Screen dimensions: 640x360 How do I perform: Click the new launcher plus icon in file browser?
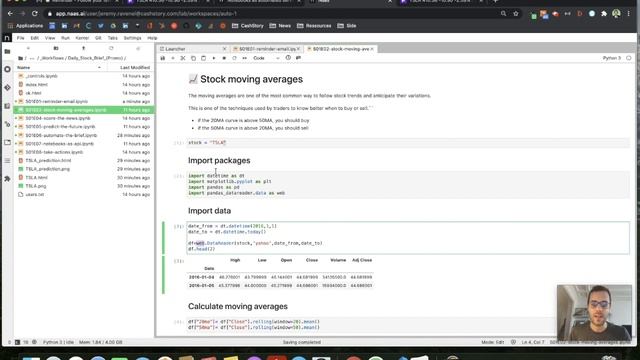click(x=28, y=48)
